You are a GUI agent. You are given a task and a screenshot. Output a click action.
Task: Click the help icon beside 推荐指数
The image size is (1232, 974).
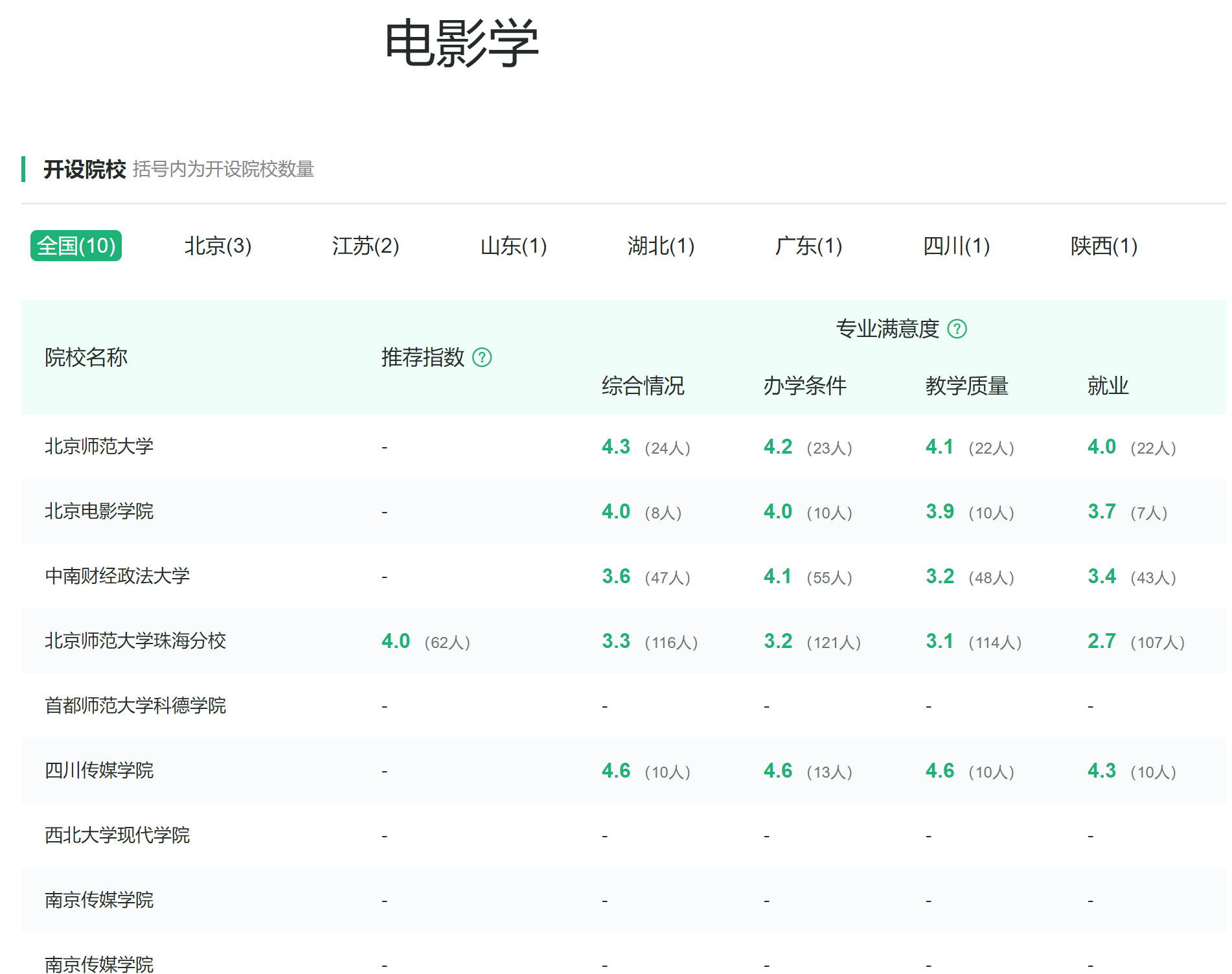pos(482,357)
